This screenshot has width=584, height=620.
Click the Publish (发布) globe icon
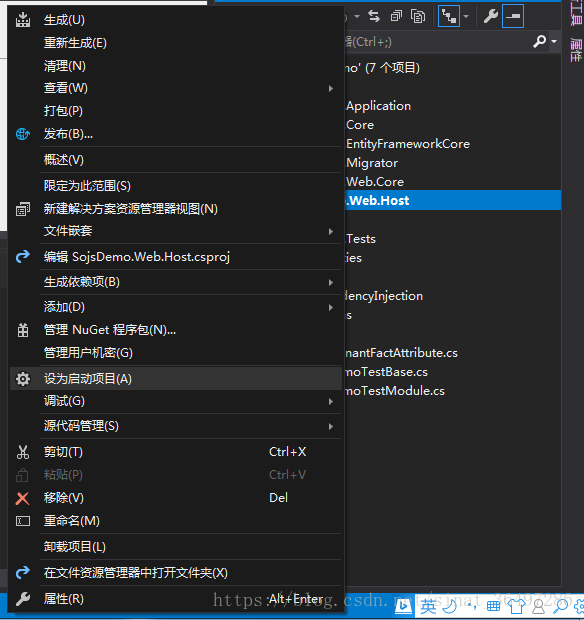click(x=23, y=134)
